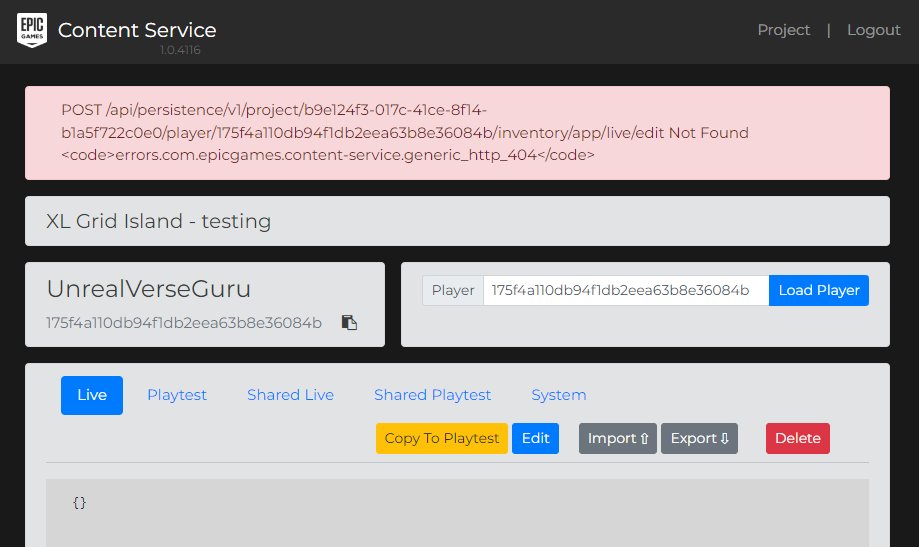Click the UnrealVerseGuru player name
The width and height of the screenshot is (919, 547).
[149, 289]
